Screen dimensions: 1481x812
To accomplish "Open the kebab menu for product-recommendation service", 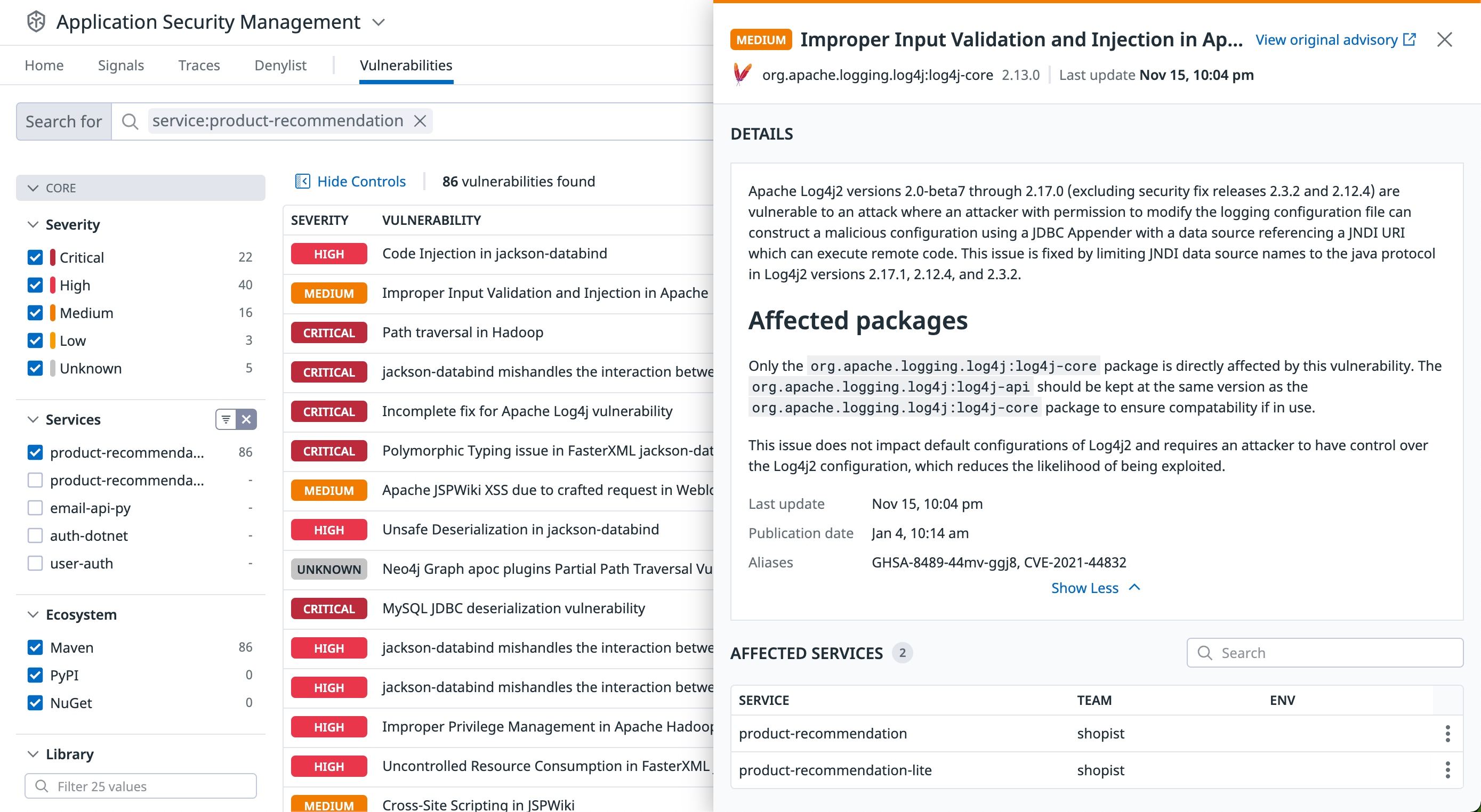I will (x=1447, y=733).
